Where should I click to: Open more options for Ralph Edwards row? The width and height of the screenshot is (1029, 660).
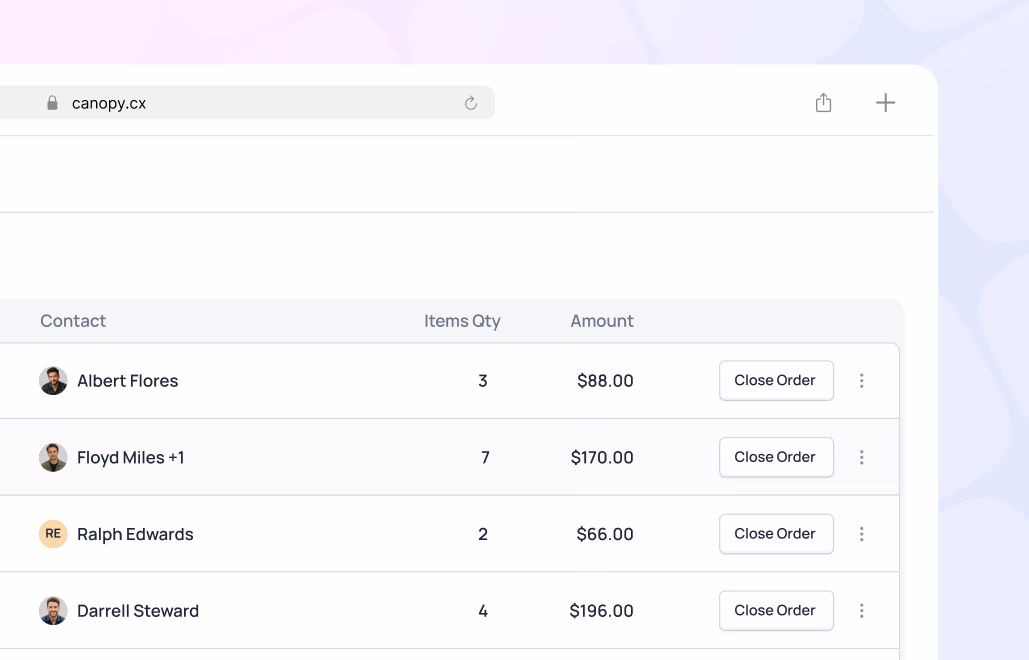click(862, 534)
